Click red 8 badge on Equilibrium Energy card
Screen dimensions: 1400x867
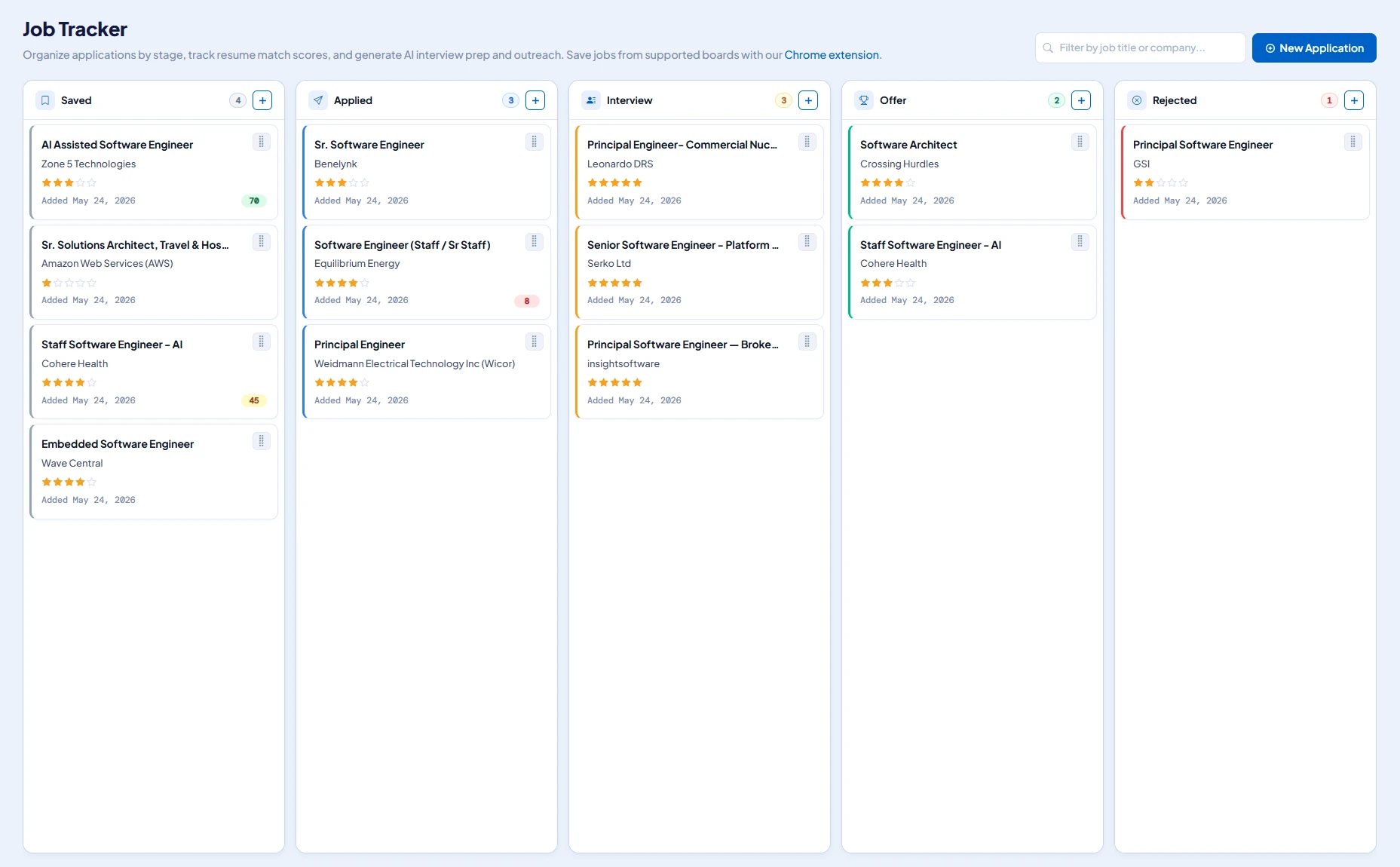point(527,301)
